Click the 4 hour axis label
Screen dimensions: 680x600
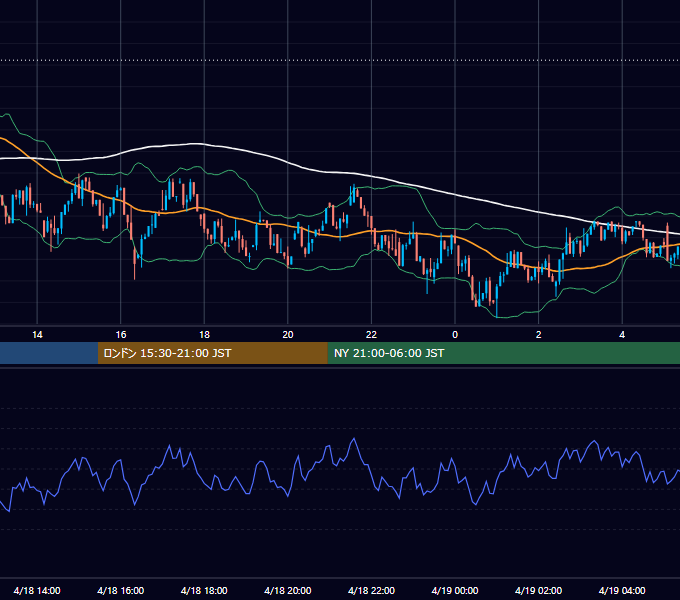(622, 335)
